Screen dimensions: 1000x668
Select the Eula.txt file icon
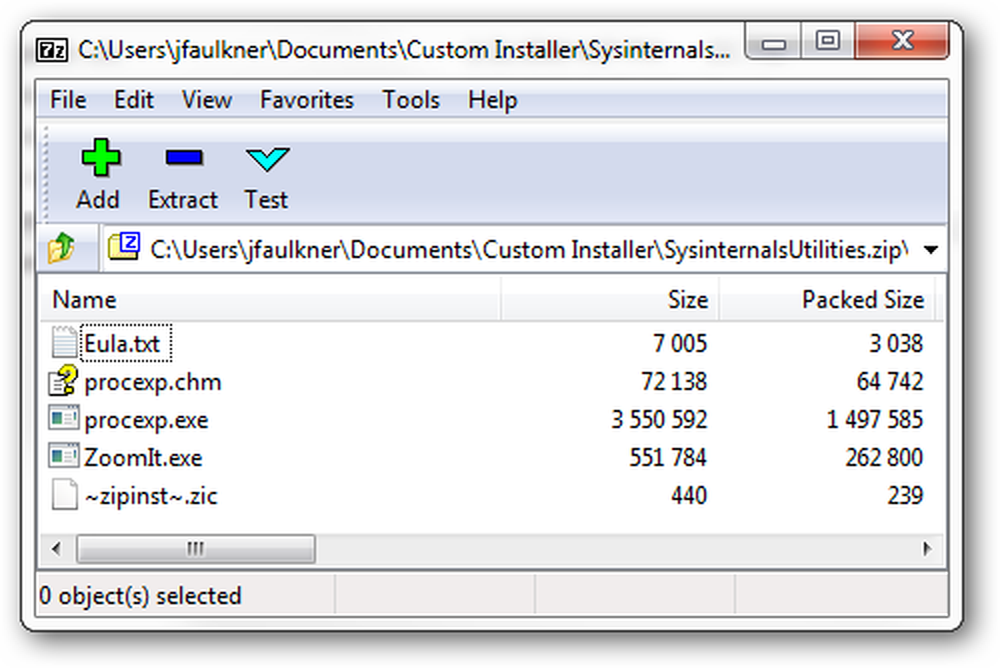tap(64, 342)
